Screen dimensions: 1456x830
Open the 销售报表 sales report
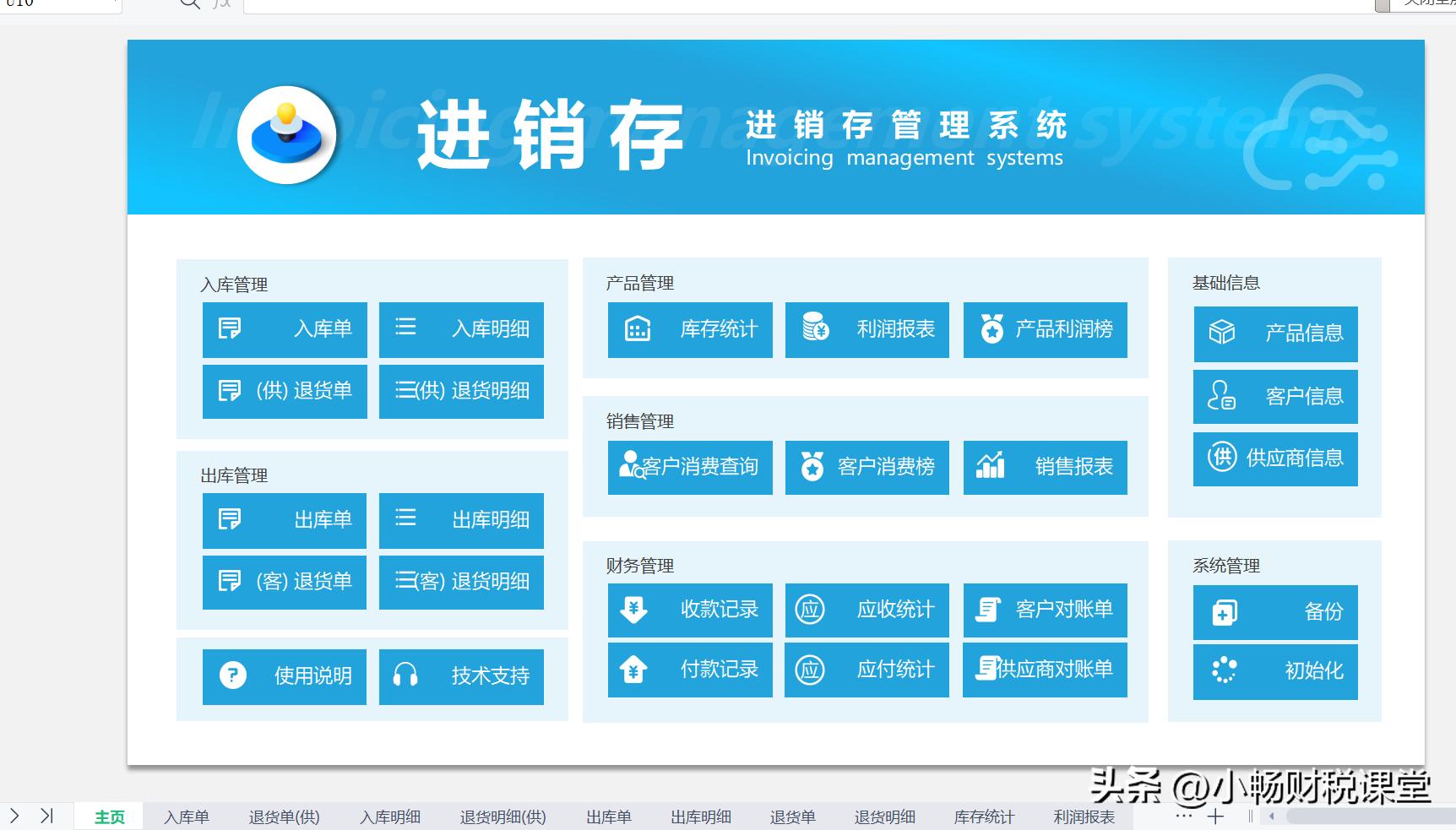pyautogui.click(x=1046, y=468)
